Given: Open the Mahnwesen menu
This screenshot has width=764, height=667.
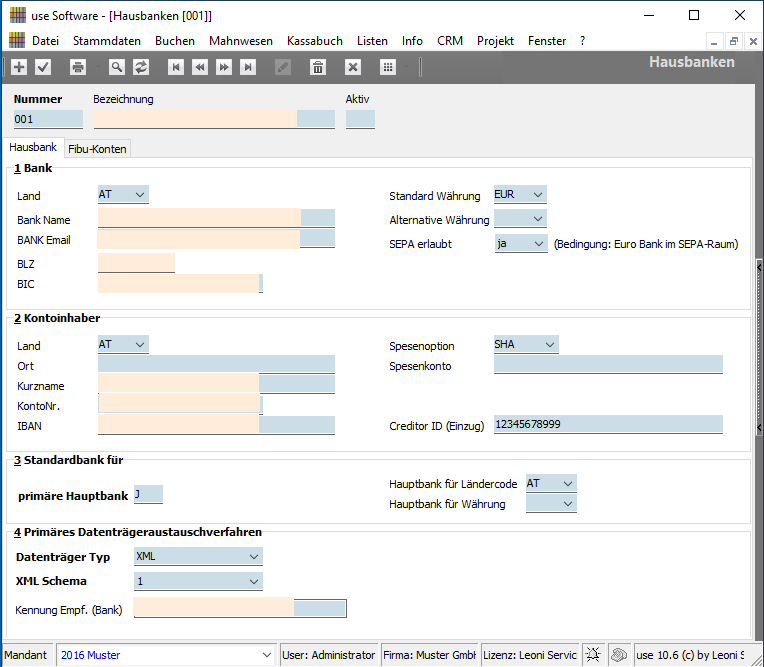Looking at the screenshot, I should click(241, 41).
